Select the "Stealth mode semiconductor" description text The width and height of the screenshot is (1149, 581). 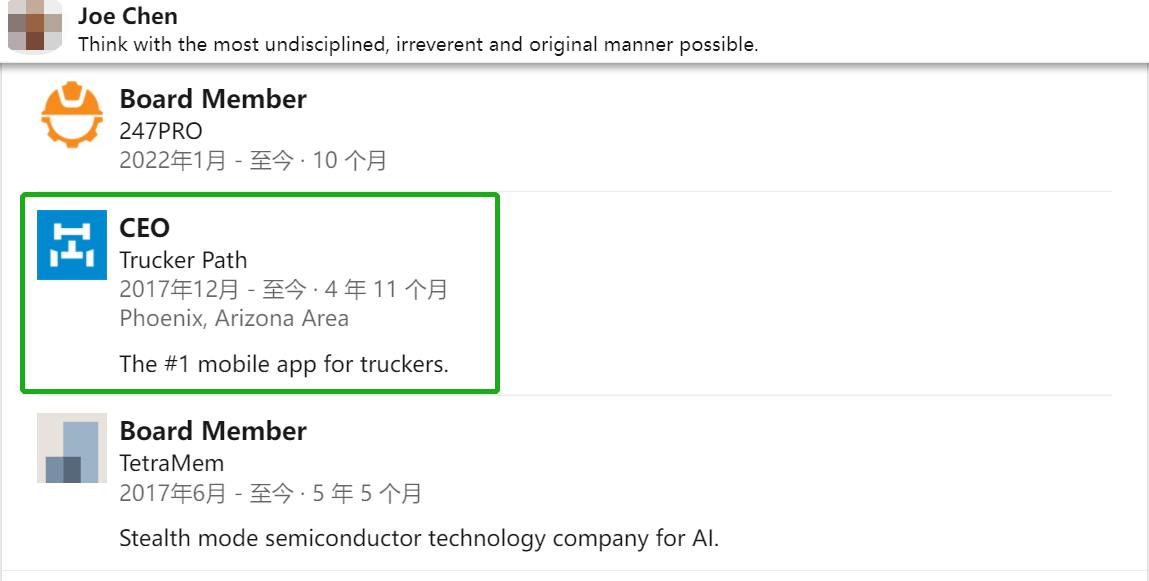tap(419, 538)
